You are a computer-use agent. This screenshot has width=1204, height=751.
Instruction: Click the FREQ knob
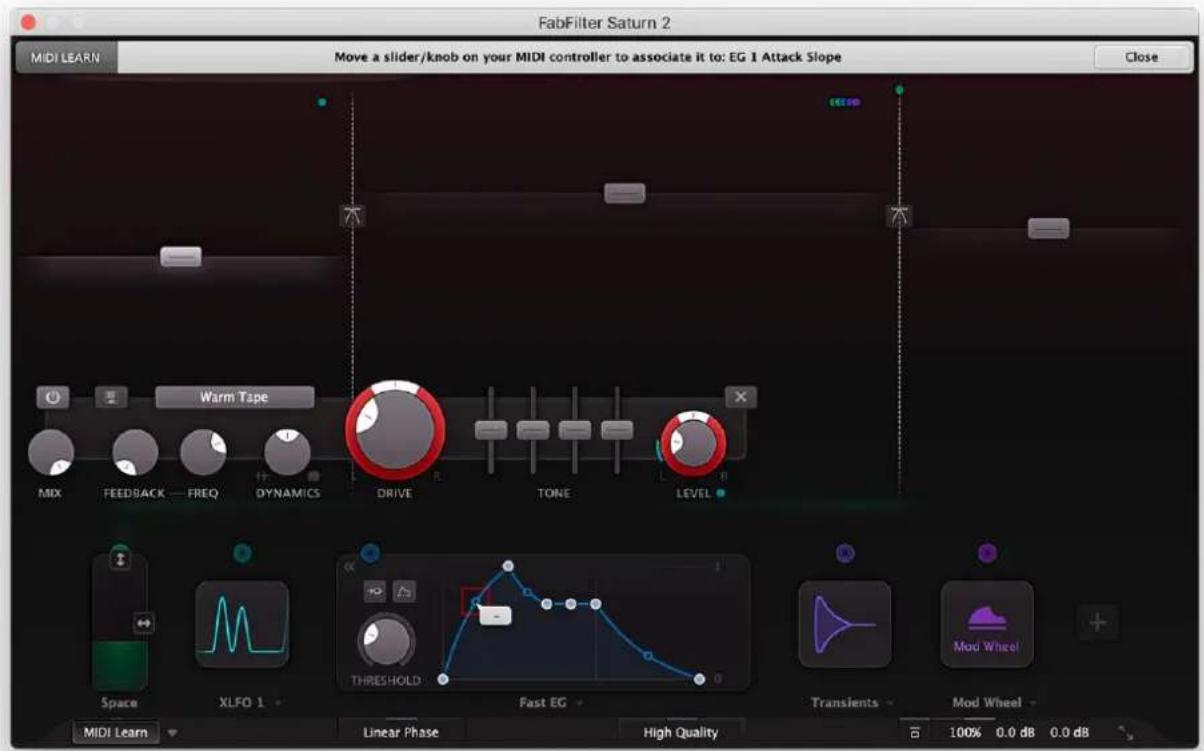pos(203,453)
